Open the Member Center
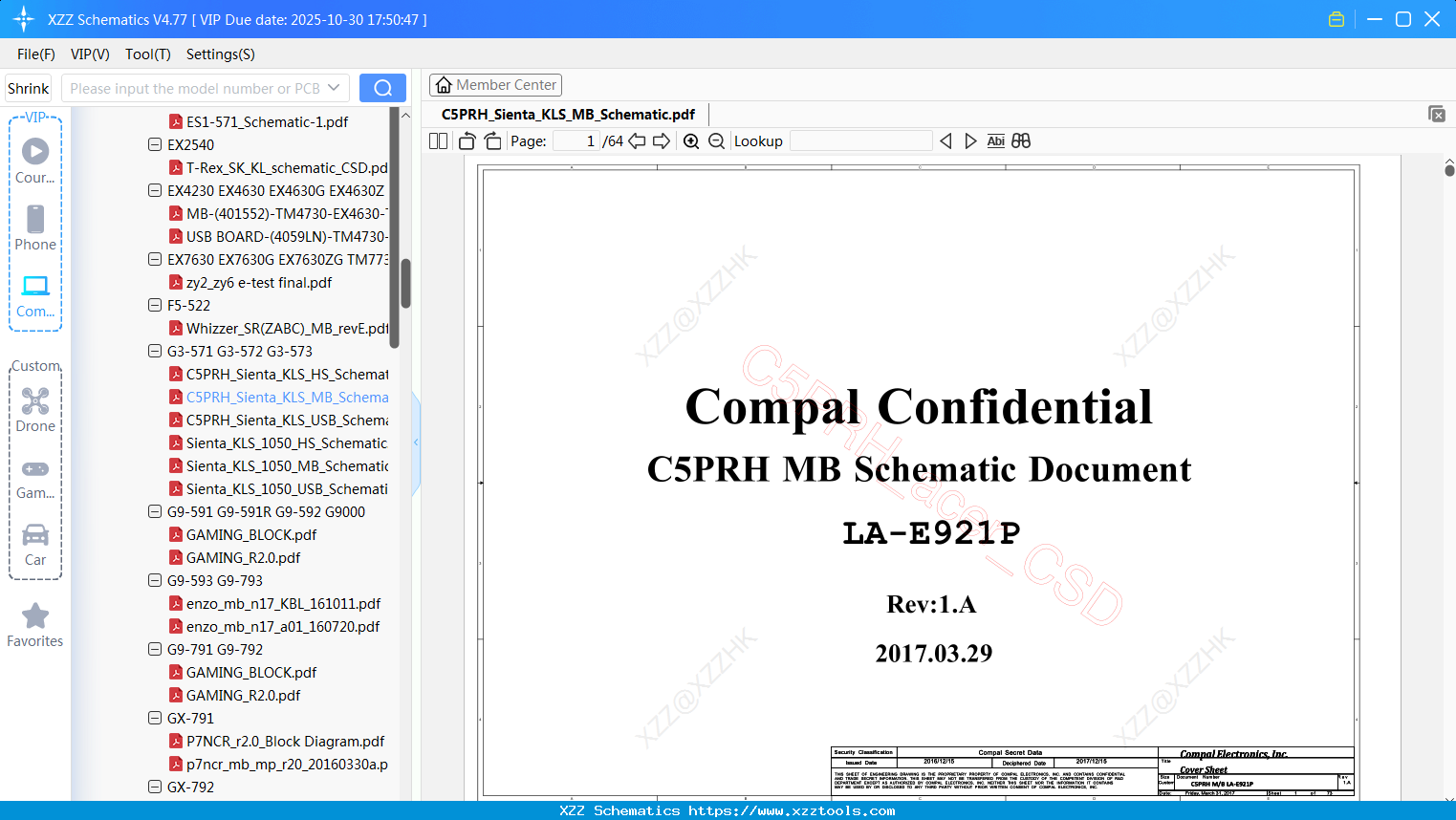 click(495, 85)
